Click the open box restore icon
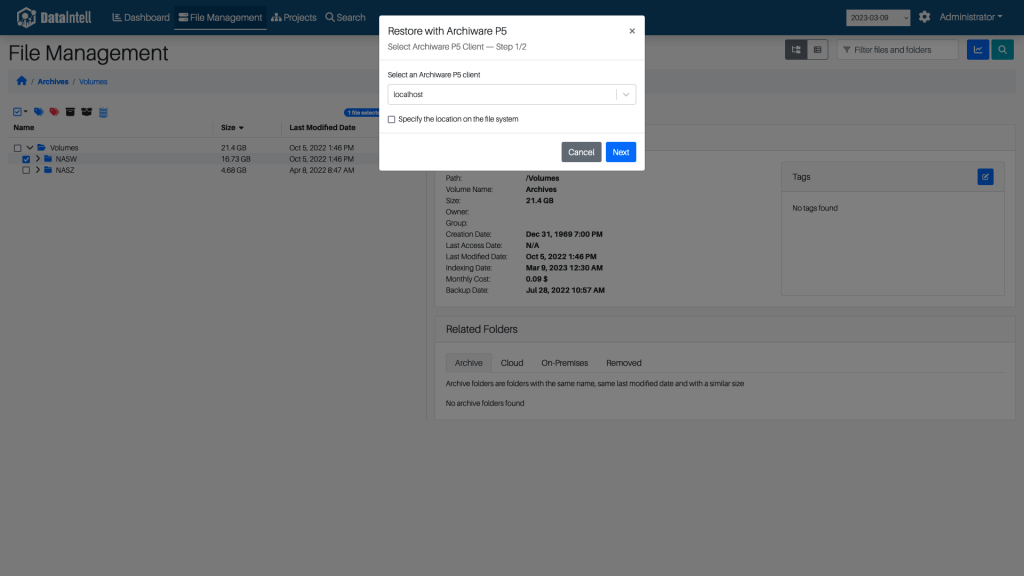 coord(86,112)
